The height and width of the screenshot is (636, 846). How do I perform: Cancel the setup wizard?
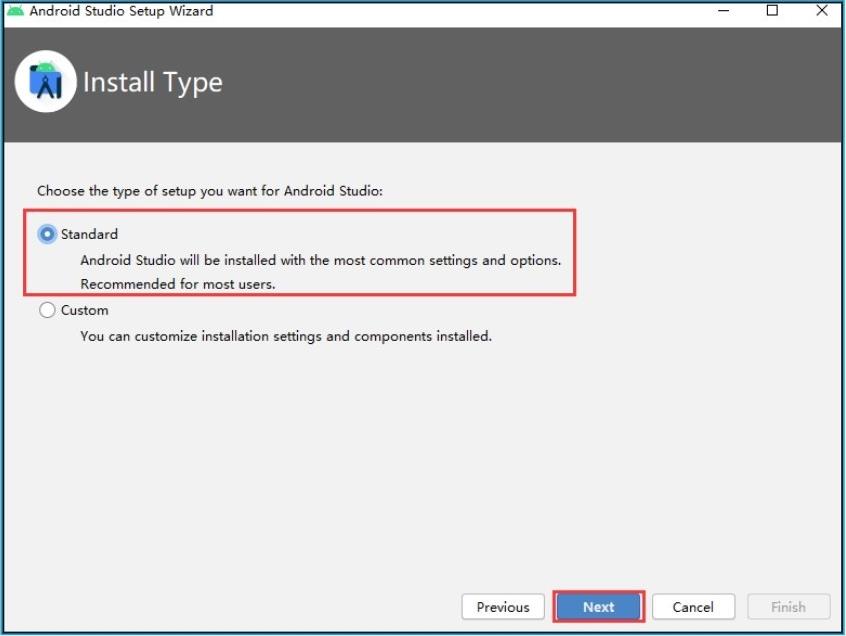pos(693,607)
